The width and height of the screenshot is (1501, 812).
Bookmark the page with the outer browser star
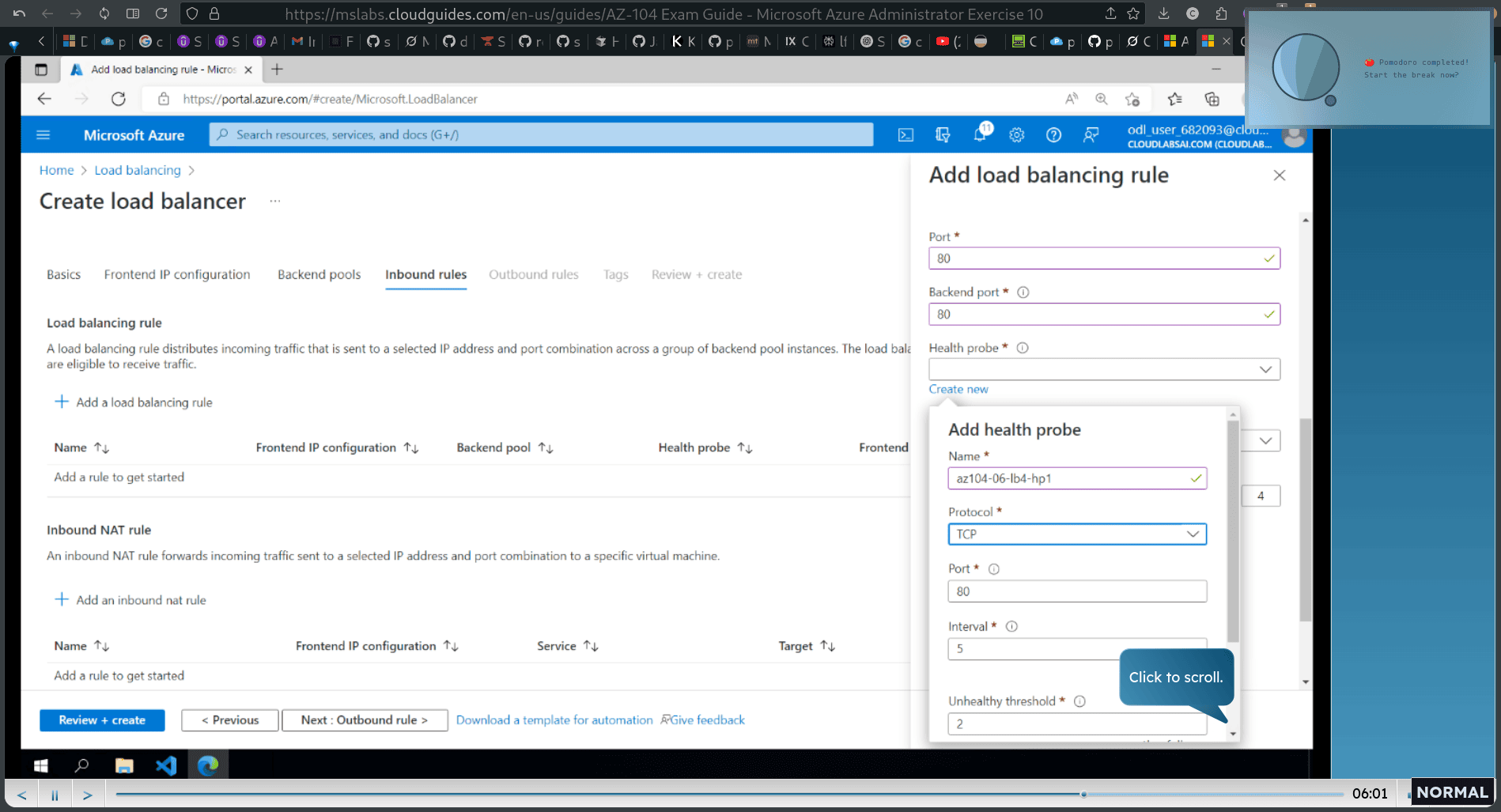pos(1133,13)
